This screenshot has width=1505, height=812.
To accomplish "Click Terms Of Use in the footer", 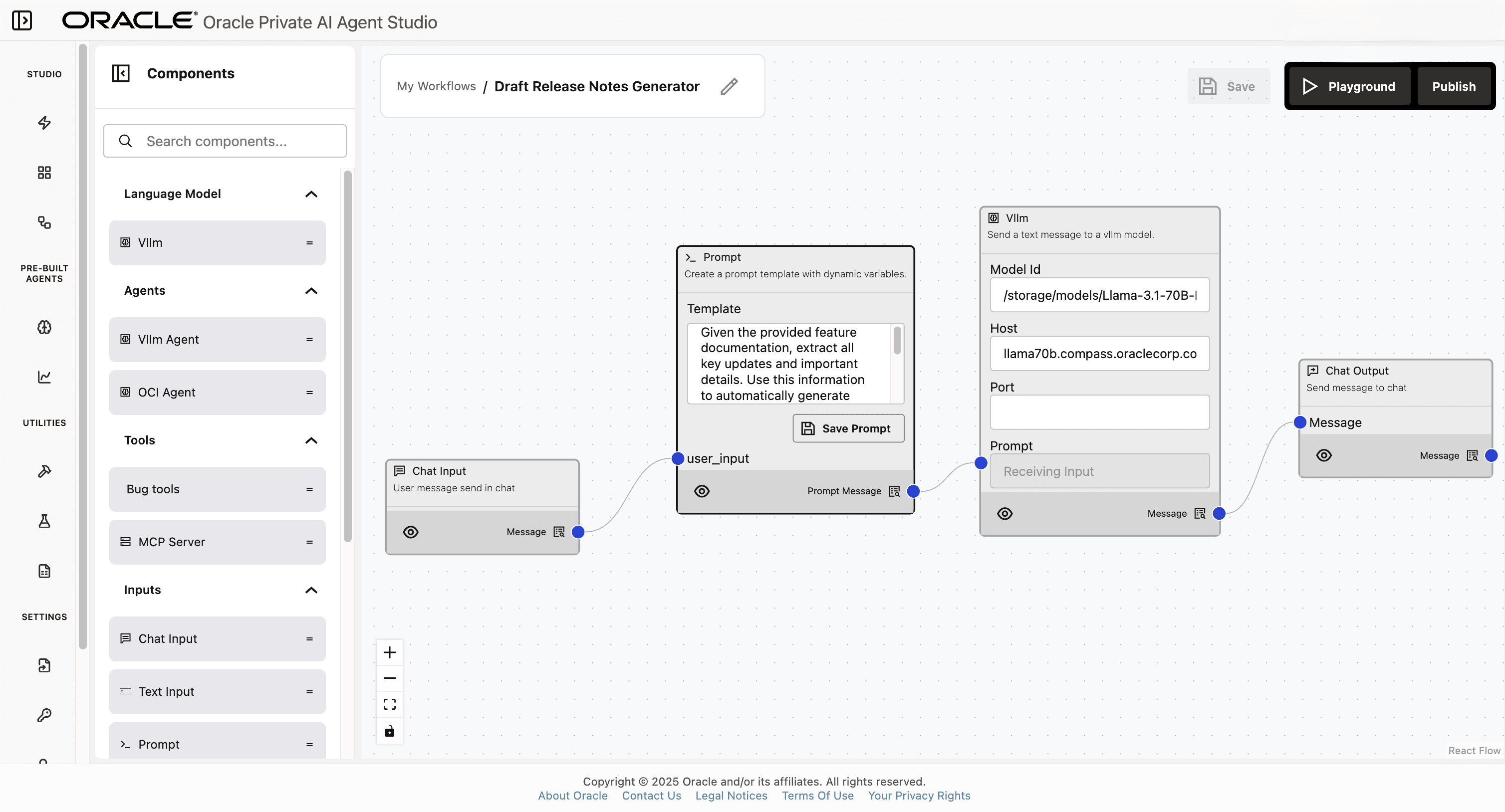I will pyautogui.click(x=817, y=796).
